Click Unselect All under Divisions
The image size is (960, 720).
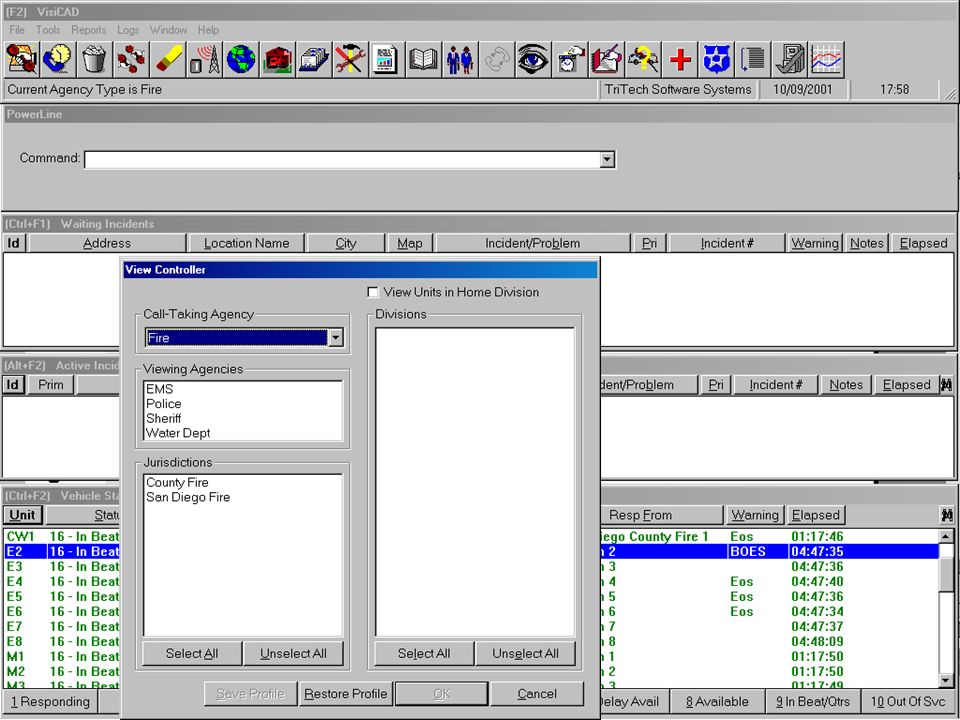pyautogui.click(x=525, y=653)
